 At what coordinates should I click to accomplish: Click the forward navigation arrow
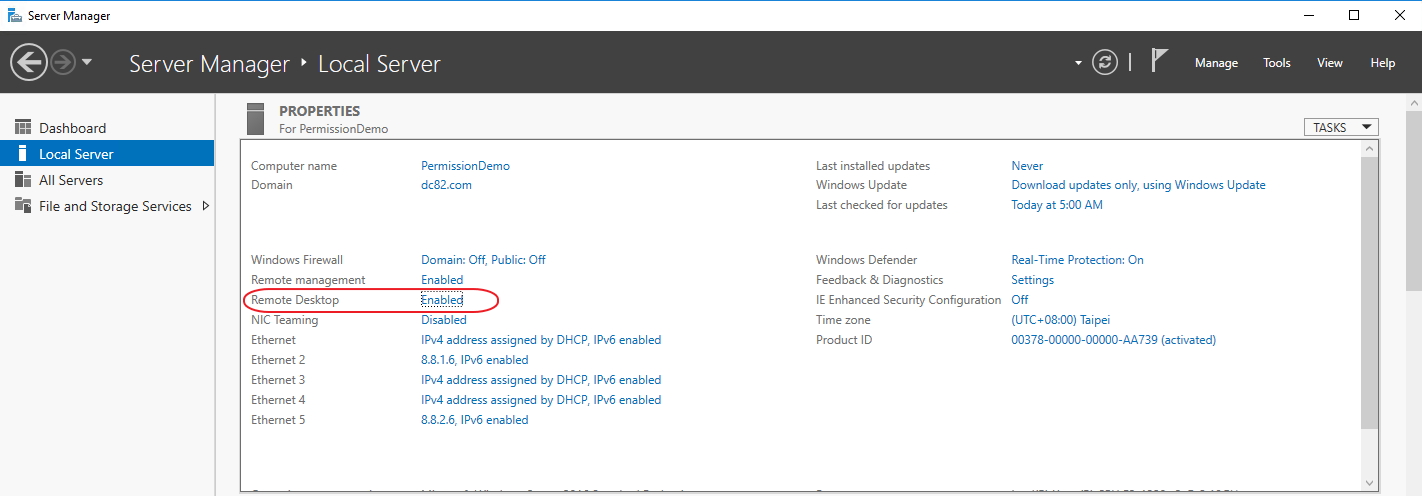(x=63, y=63)
